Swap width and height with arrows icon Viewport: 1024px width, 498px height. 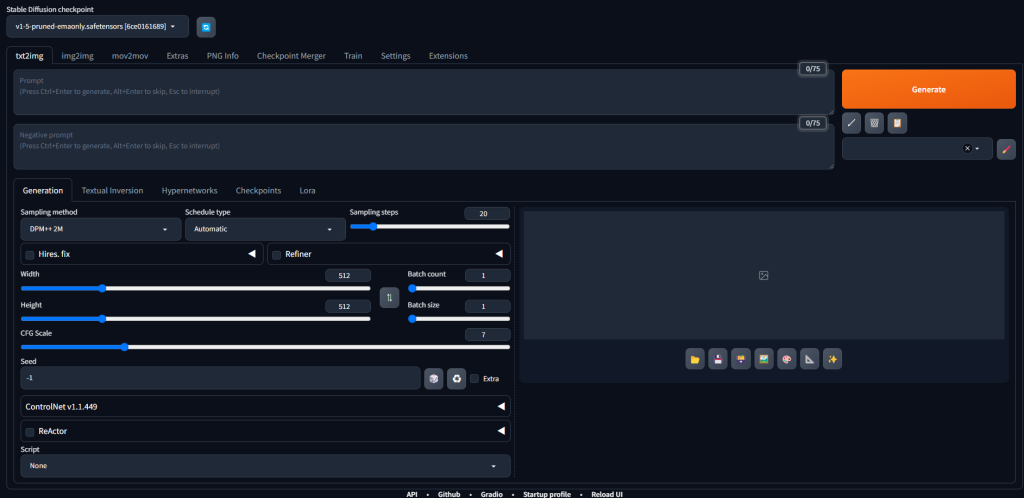point(390,298)
